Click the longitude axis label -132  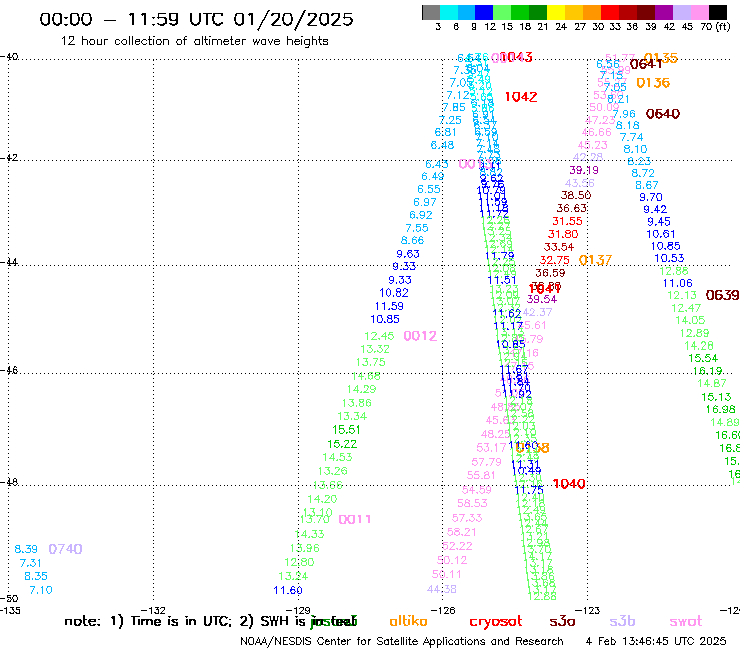point(153,610)
